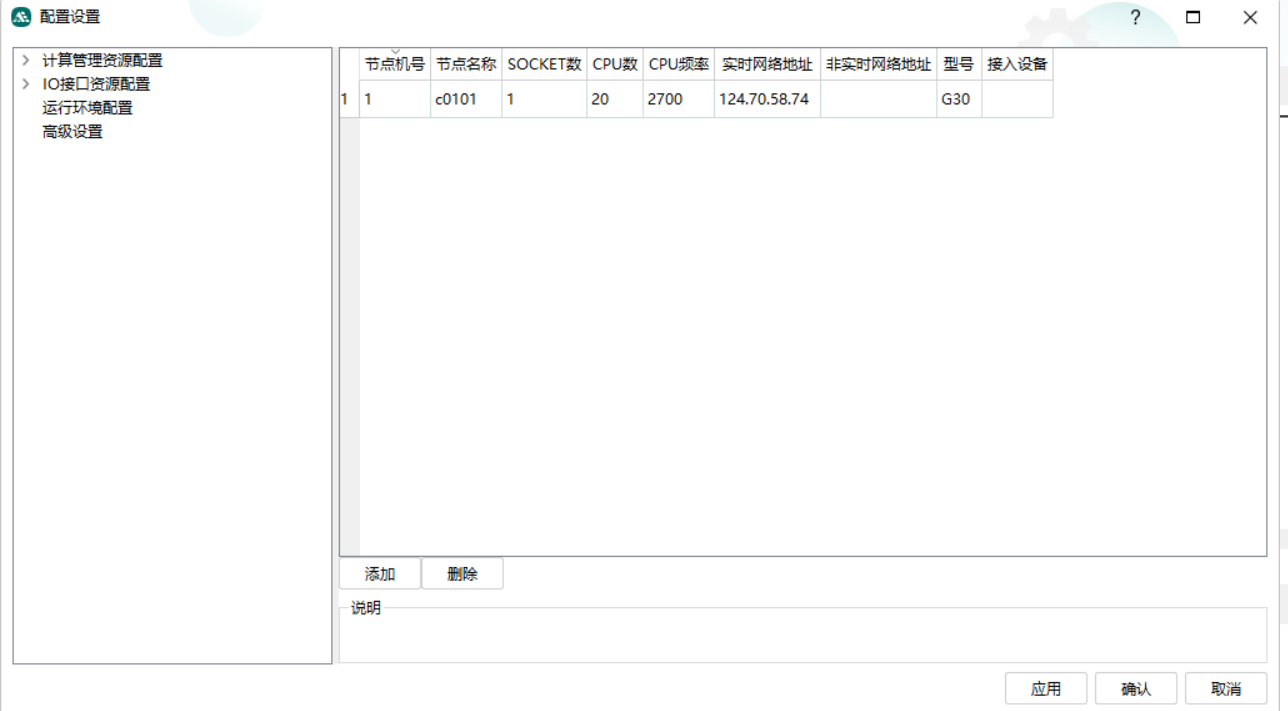Expand the 计算管理资源配置 tree node
1288x711 pixels.
pos(26,61)
